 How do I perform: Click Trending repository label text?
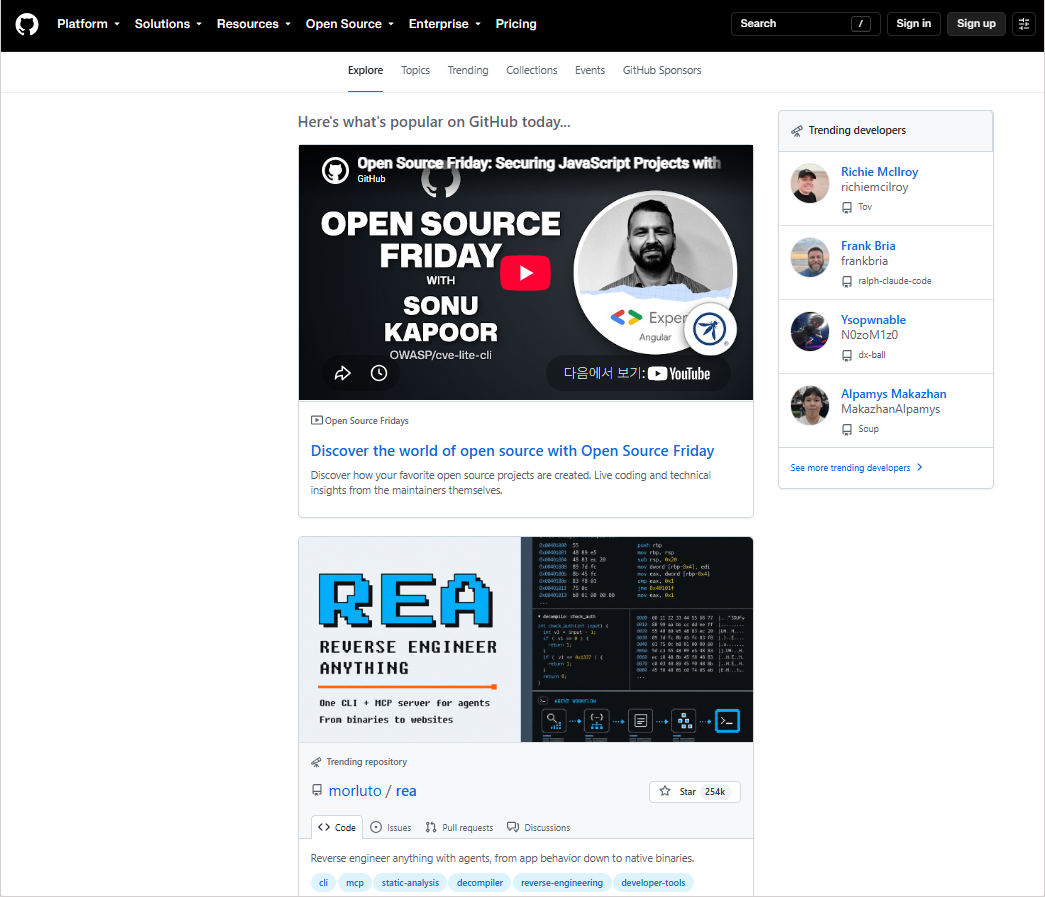(366, 762)
